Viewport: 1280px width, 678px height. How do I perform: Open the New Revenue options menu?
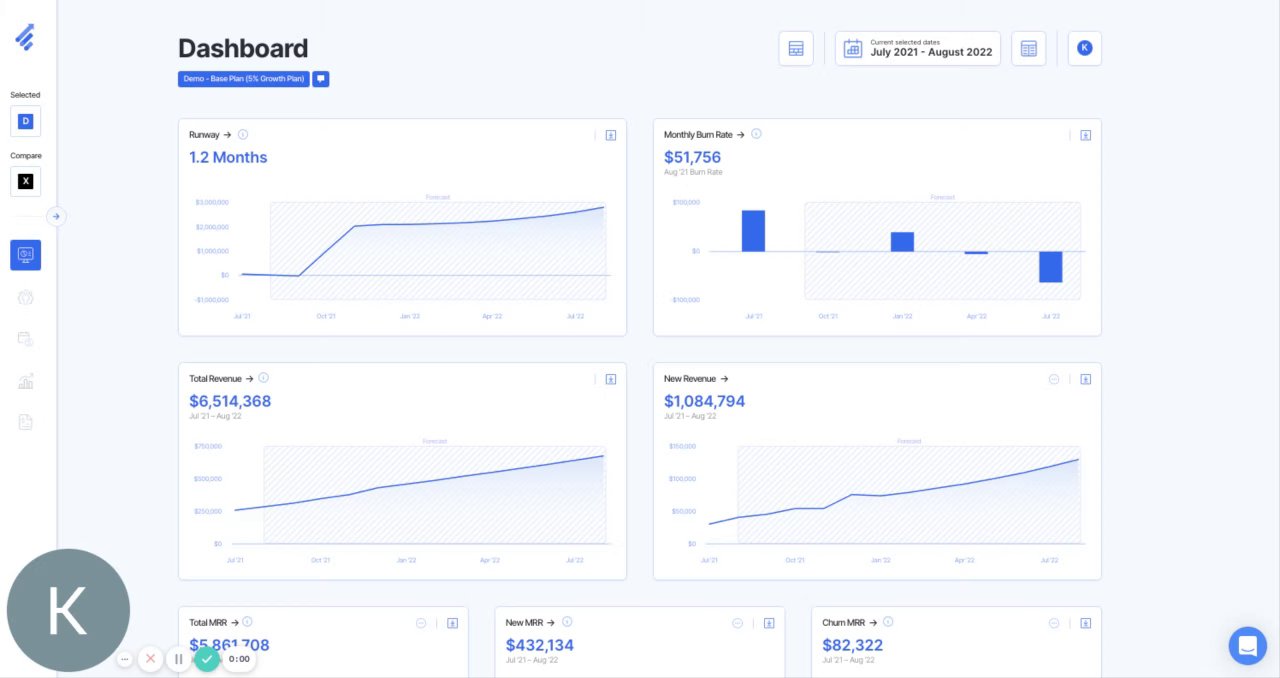pos(1054,379)
